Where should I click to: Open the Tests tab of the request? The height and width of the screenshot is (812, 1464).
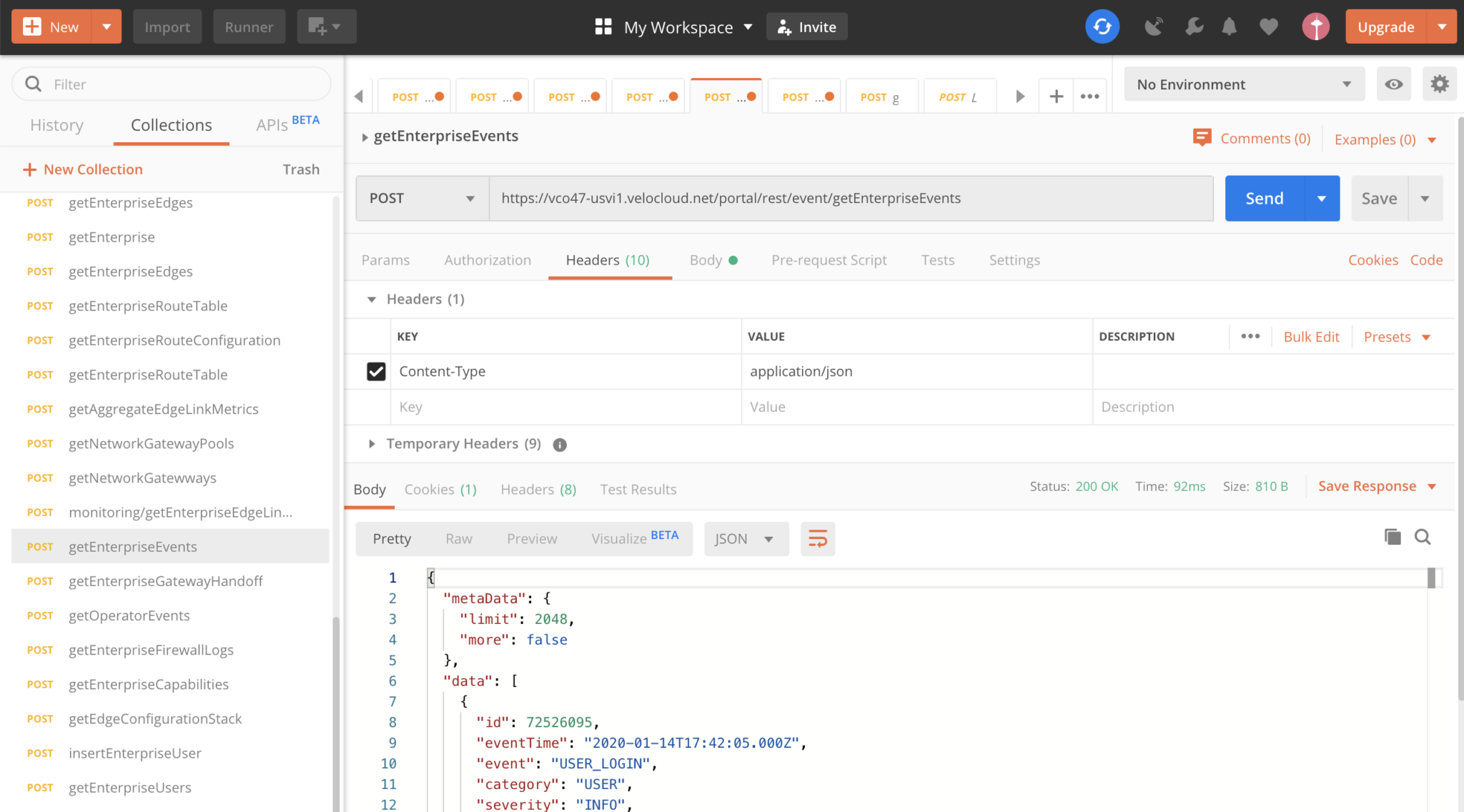pos(937,259)
